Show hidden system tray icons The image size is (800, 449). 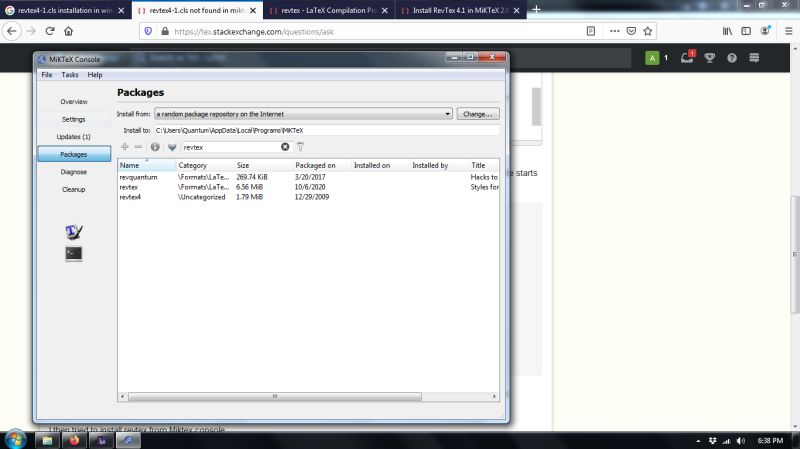[x=698, y=441]
